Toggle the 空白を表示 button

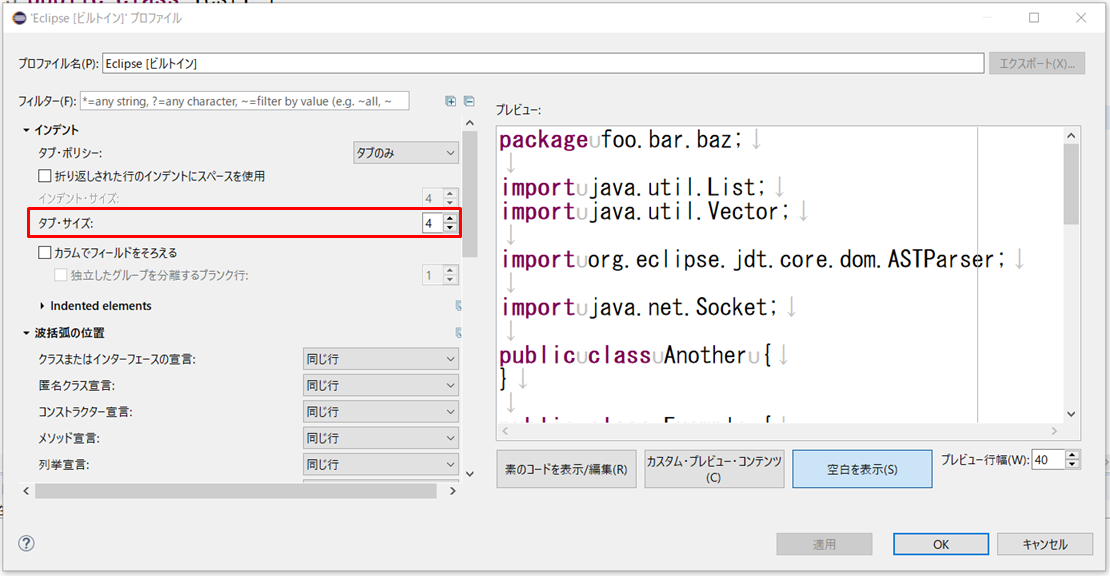[862, 469]
